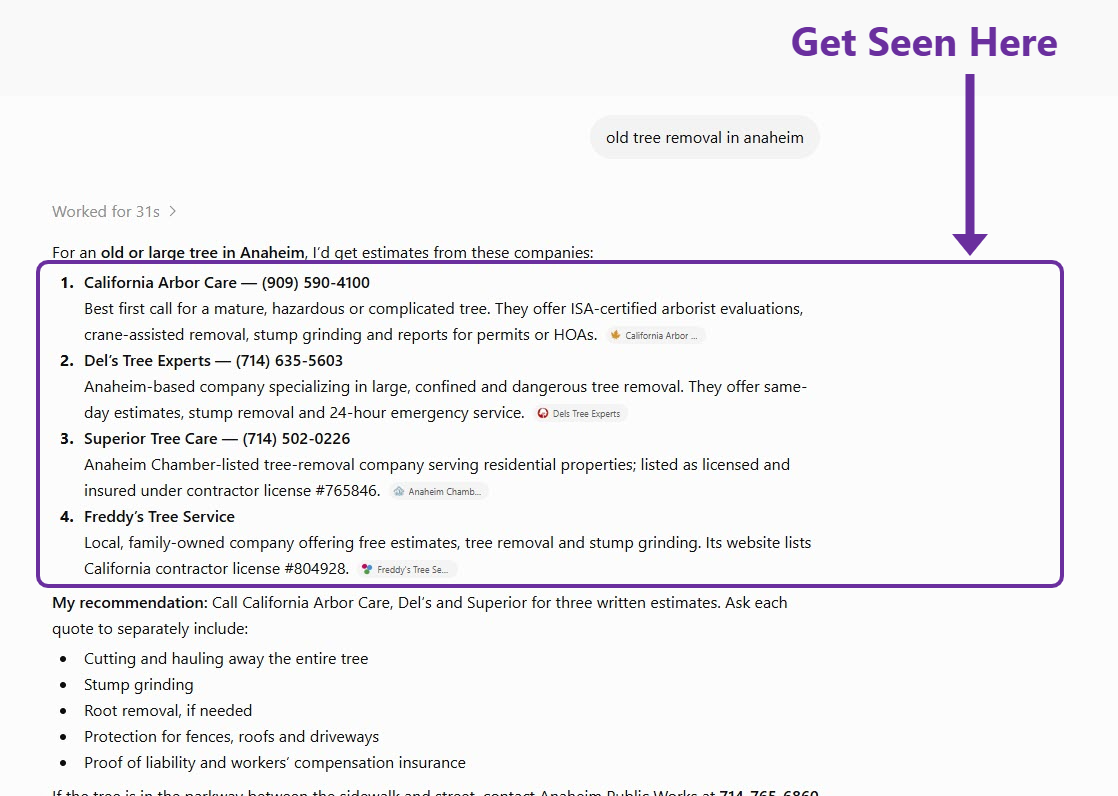Select heading "Freddy's Tree Service"
This screenshot has width=1118, height=796.
(159, 516)
